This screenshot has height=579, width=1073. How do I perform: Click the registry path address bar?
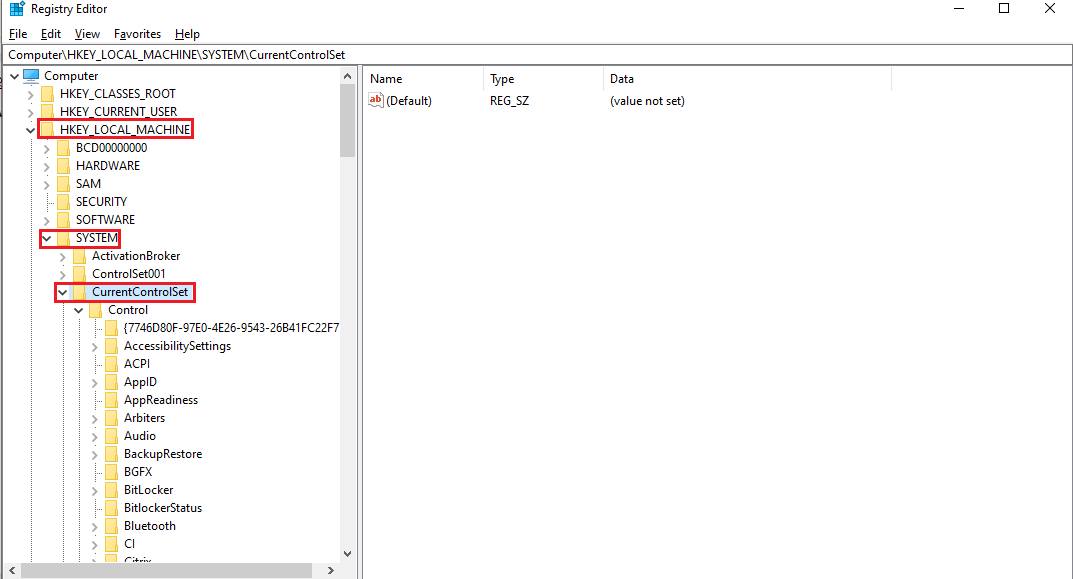pyautogui.click(x=537, y=55)
